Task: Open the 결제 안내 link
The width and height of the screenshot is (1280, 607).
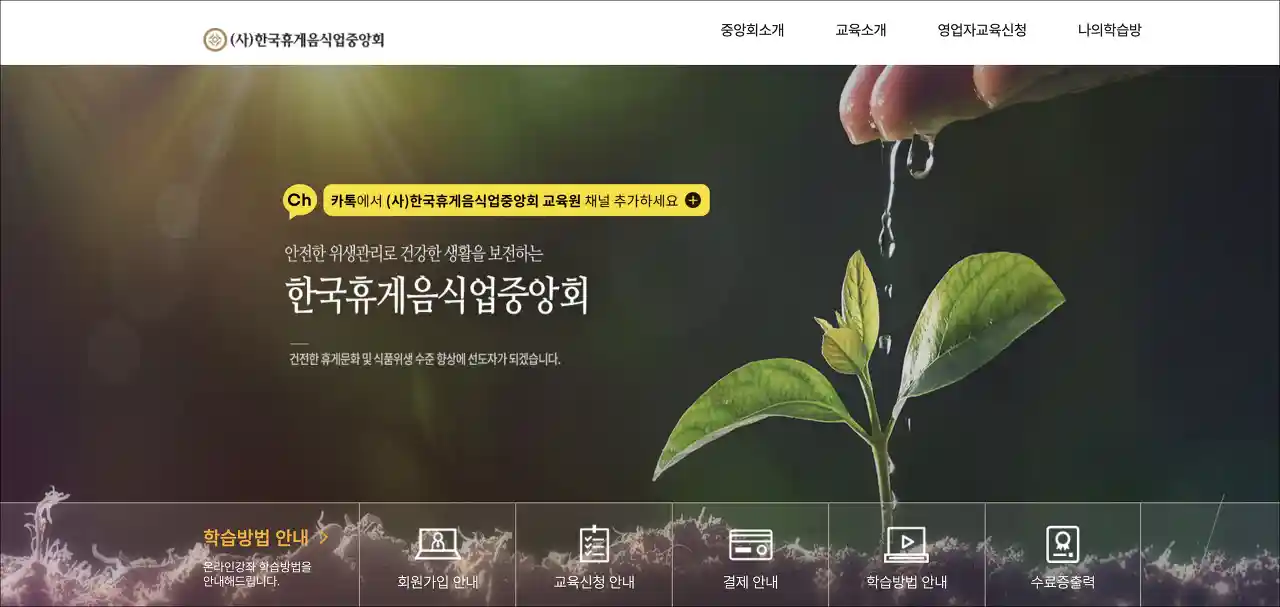Action: click(750, 582)
